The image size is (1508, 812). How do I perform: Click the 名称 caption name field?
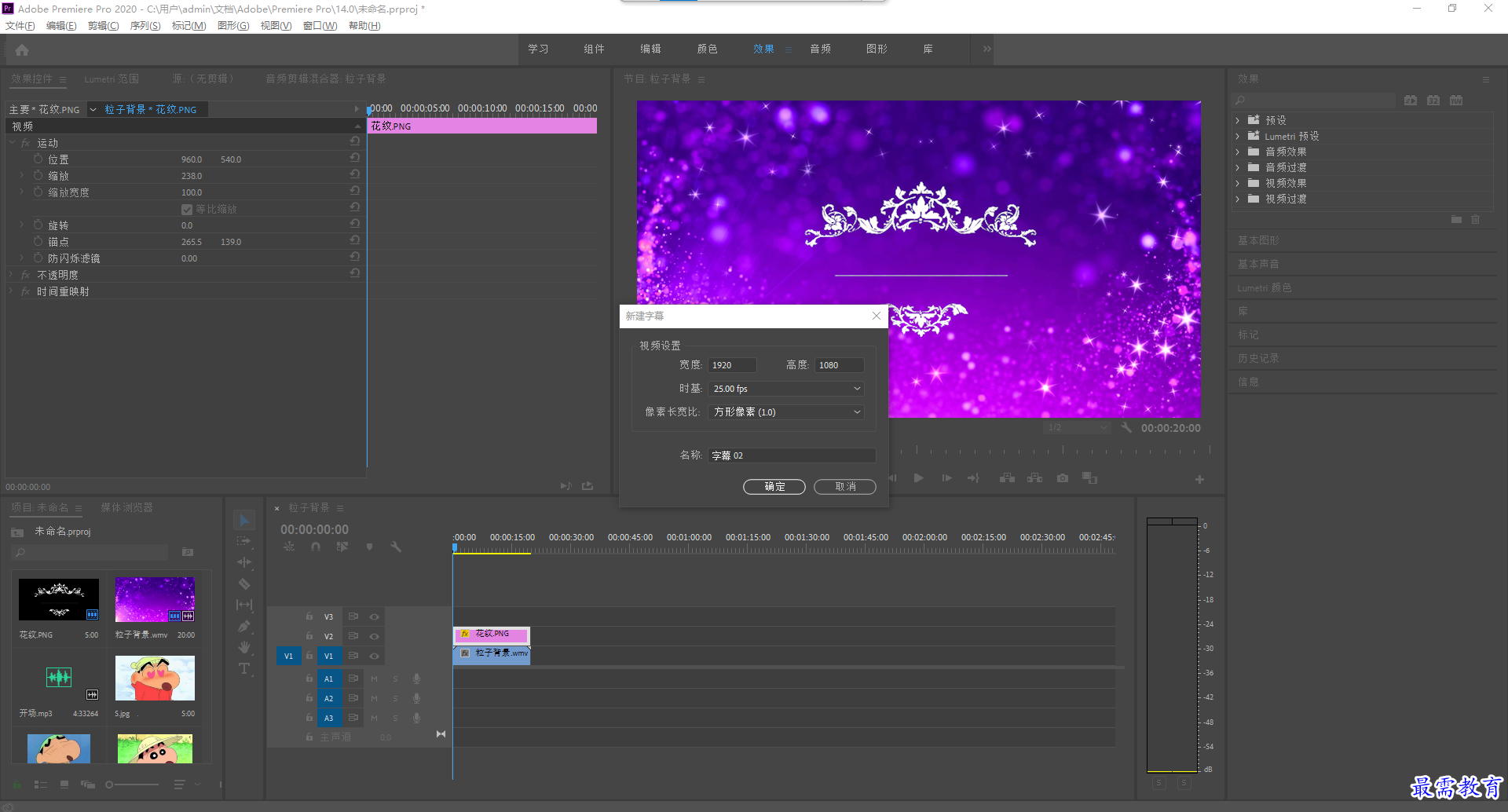coord(792,455)
